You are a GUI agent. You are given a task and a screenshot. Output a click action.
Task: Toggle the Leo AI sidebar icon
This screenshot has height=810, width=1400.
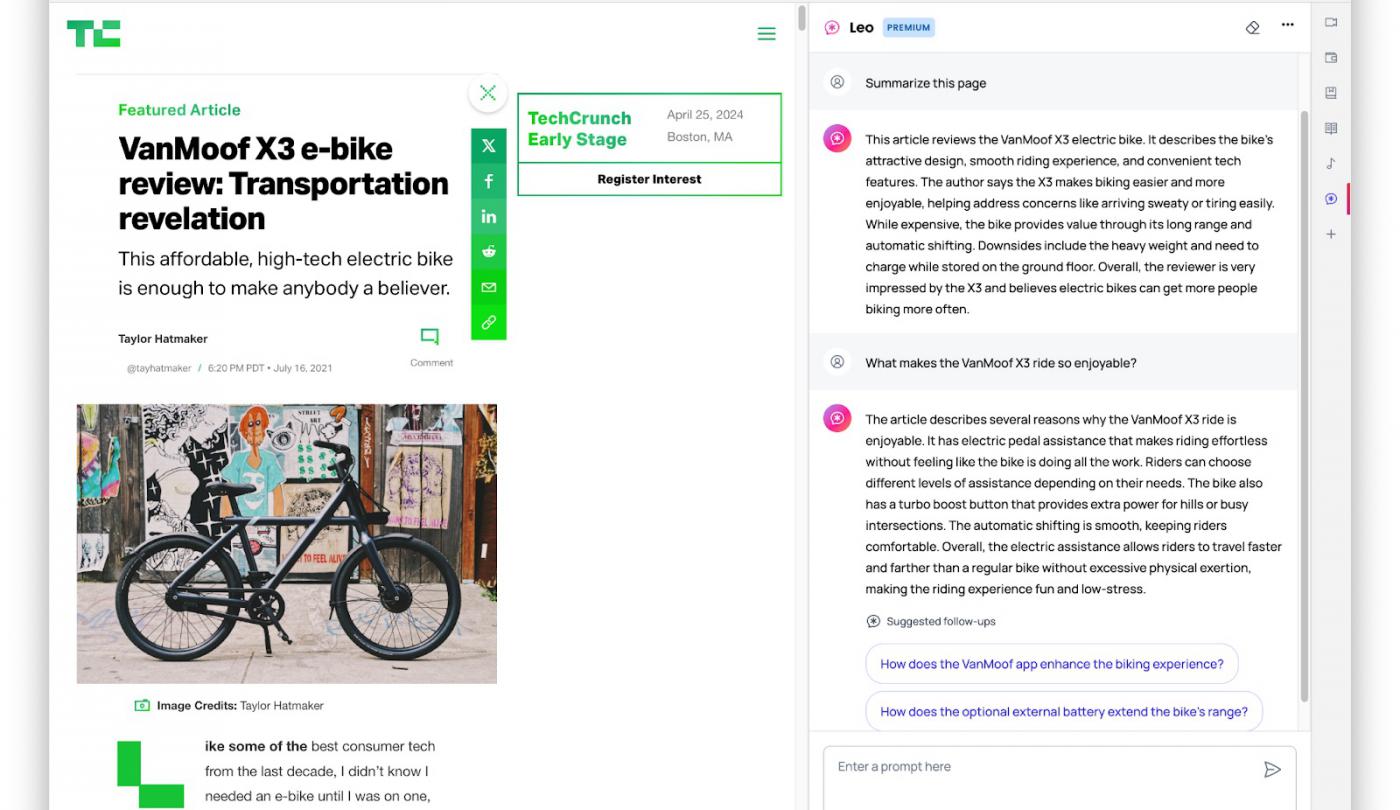coord(1331,199)
